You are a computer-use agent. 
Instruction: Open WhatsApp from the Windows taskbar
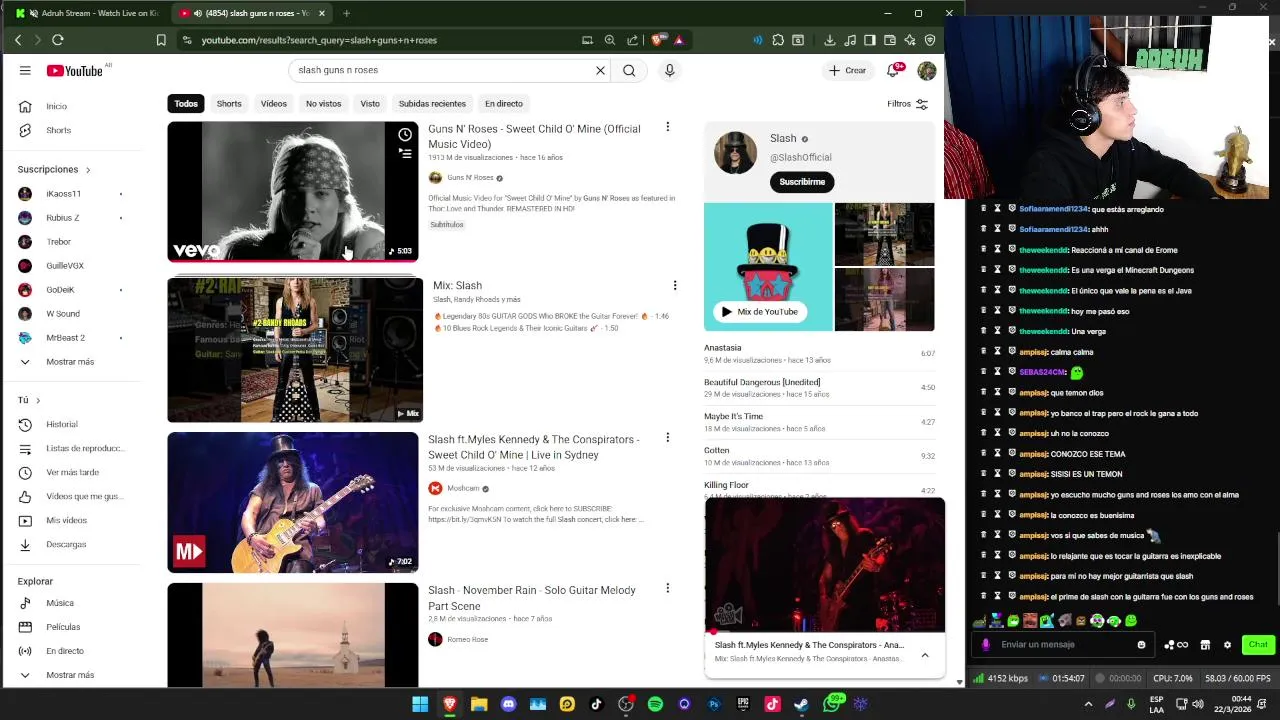point(832,704)
